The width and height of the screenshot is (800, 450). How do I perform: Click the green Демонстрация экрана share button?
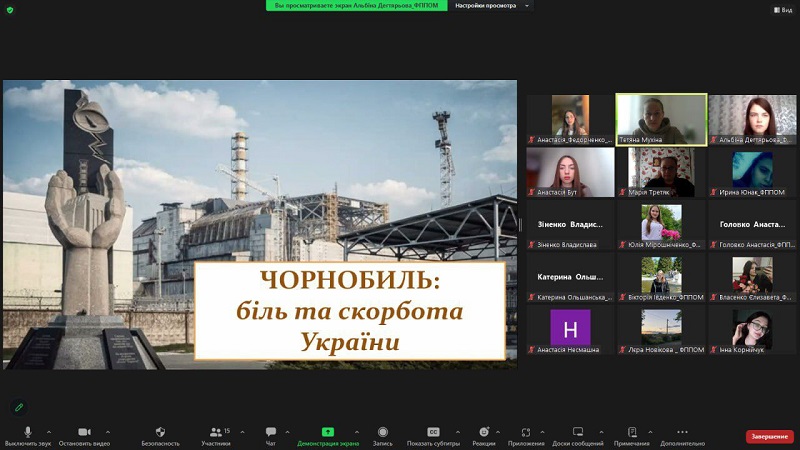328,432
